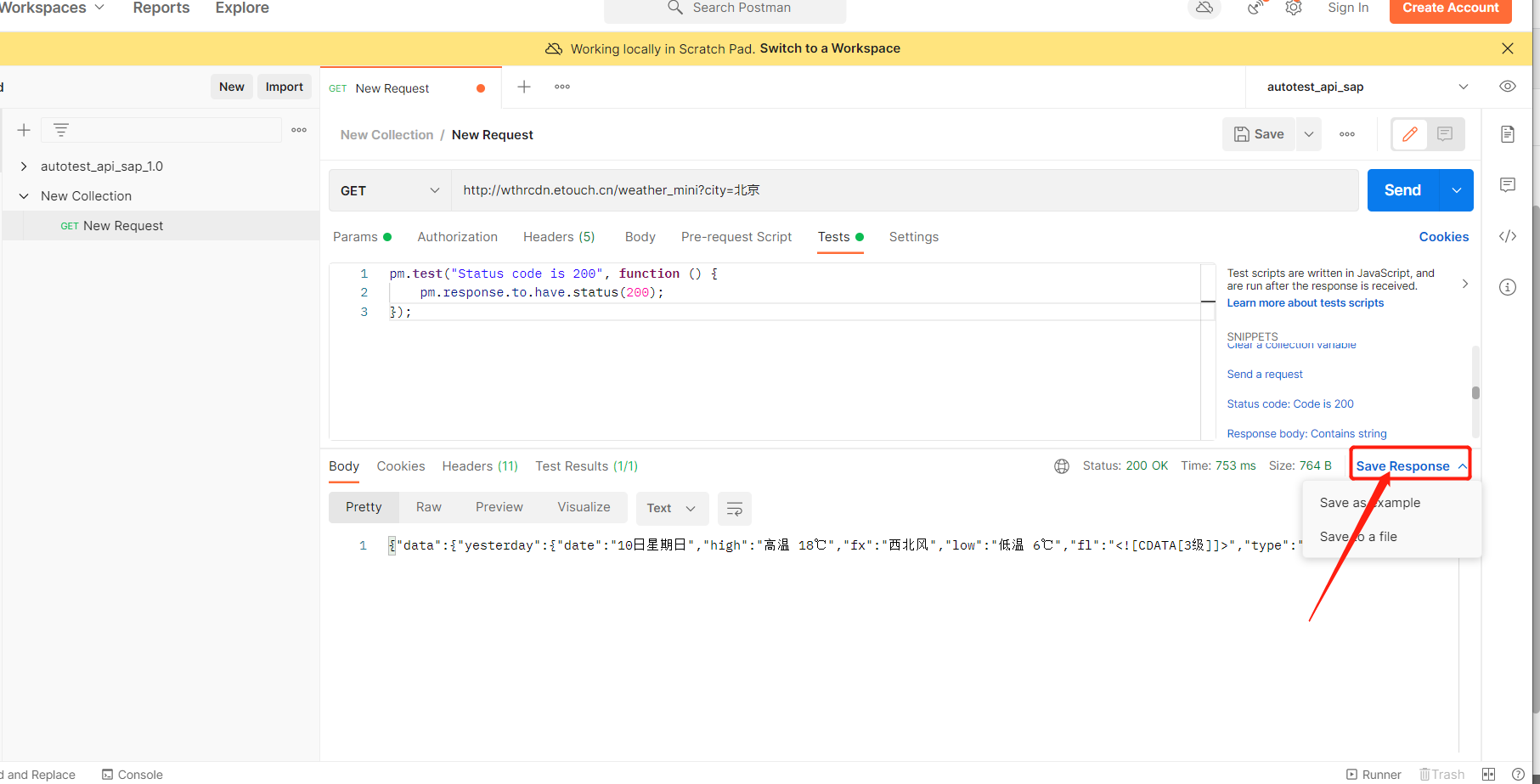Click the Save button
Viewport: 1540px width, 784px height.
click(1259, 134)
